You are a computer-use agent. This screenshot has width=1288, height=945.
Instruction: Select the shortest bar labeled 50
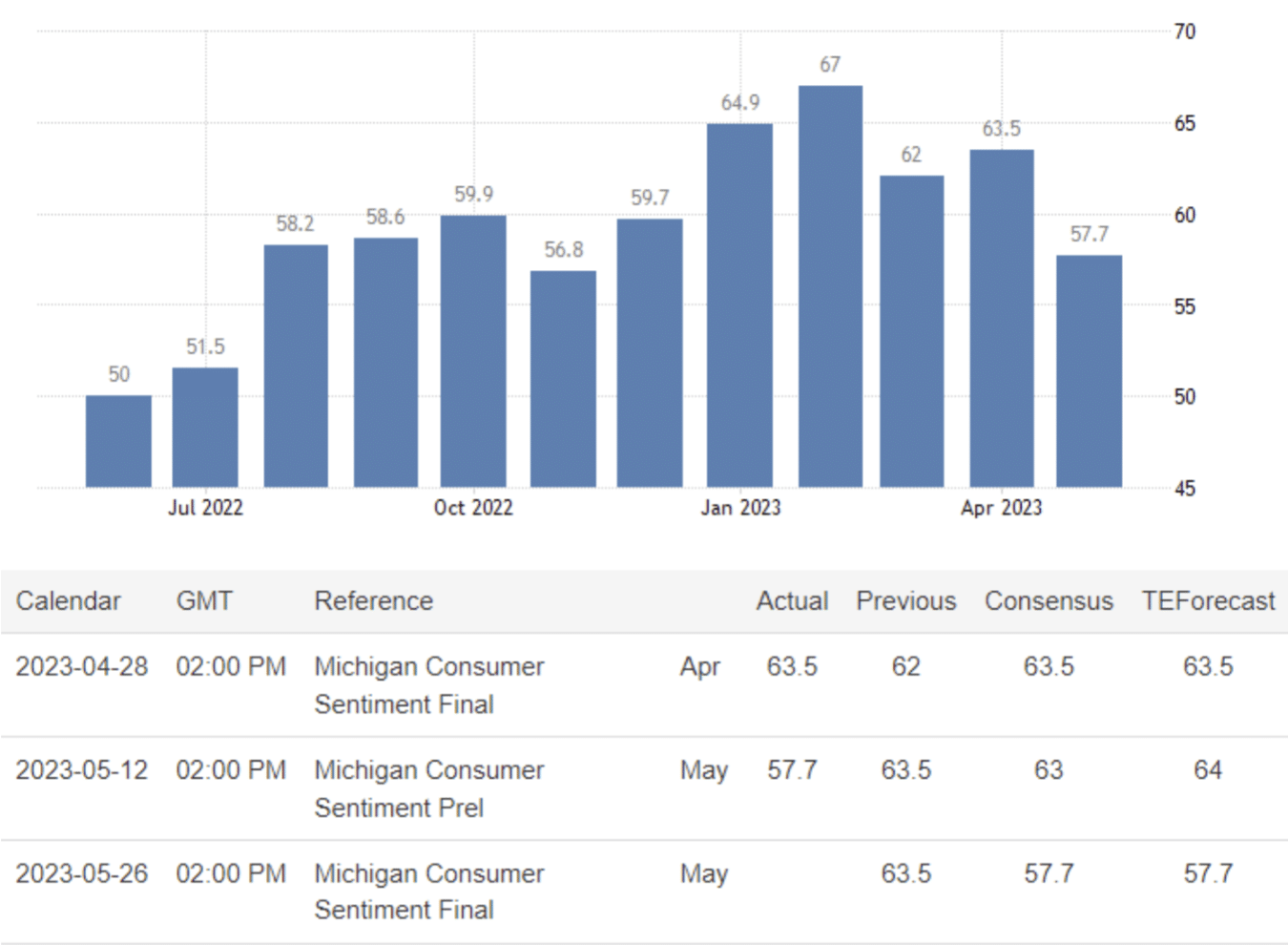coord(118,441)
